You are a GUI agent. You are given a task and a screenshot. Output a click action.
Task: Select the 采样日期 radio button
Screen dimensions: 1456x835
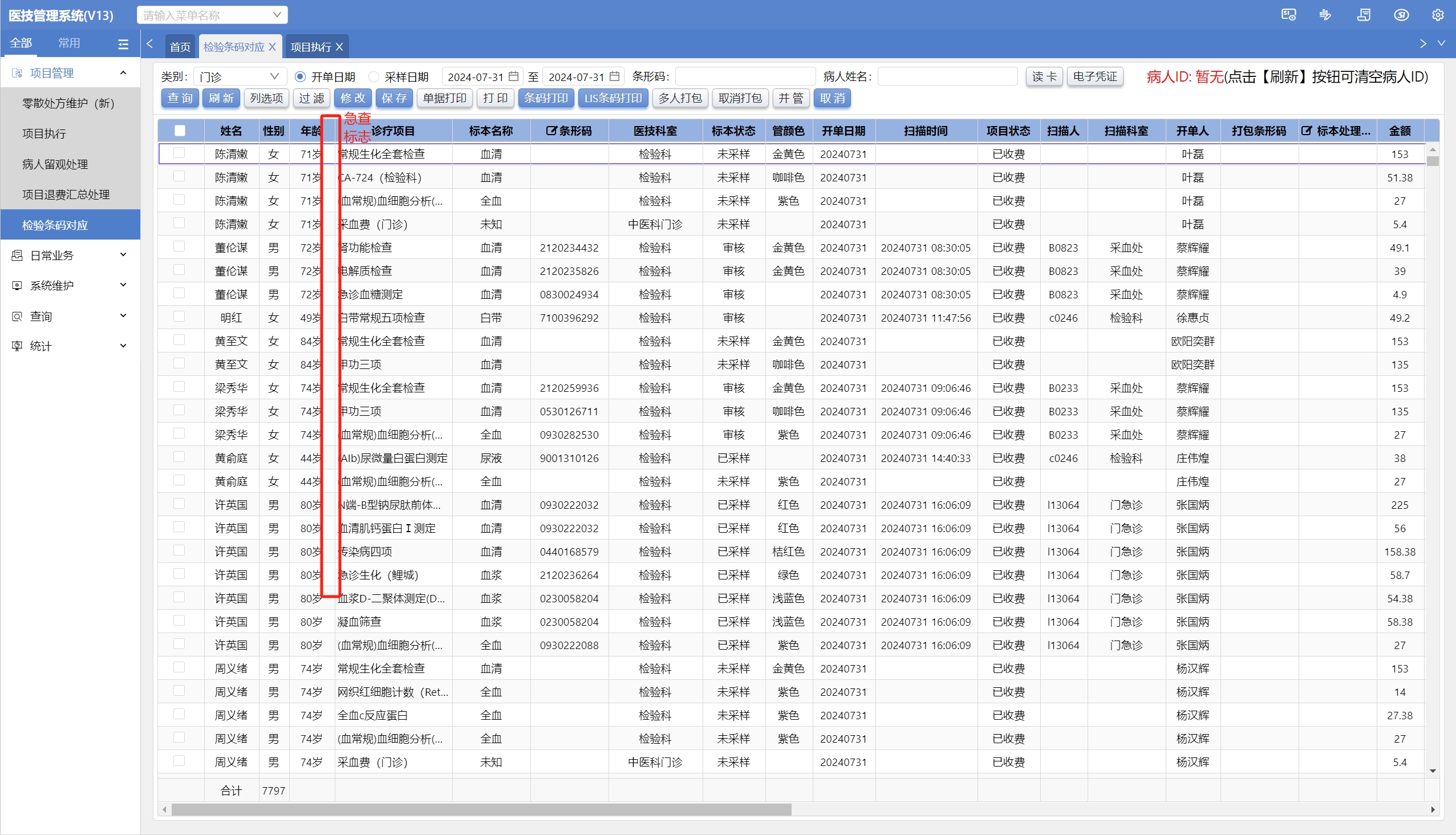[374, 76]
